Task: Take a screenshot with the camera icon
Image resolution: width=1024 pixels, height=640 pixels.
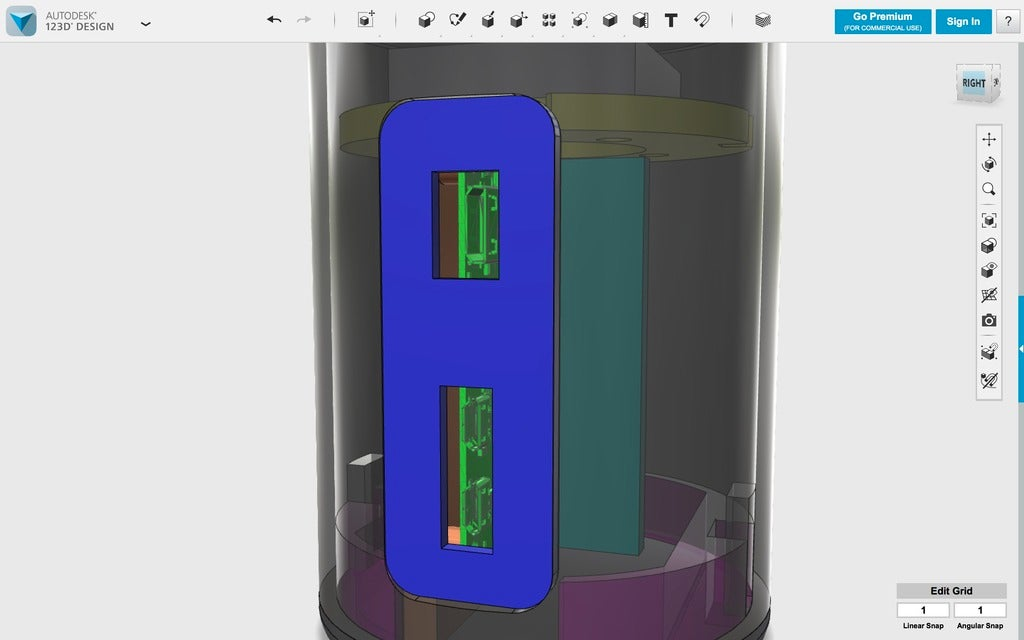Action: [989, 321]
